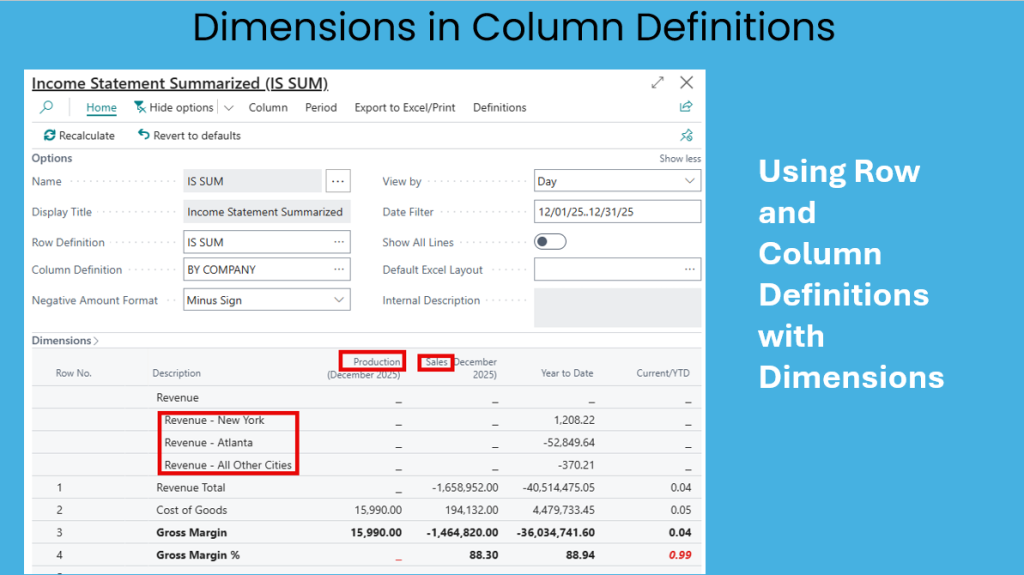
Task: Open Name lookup with the ellipsis button
Action: tap(338, 181)
